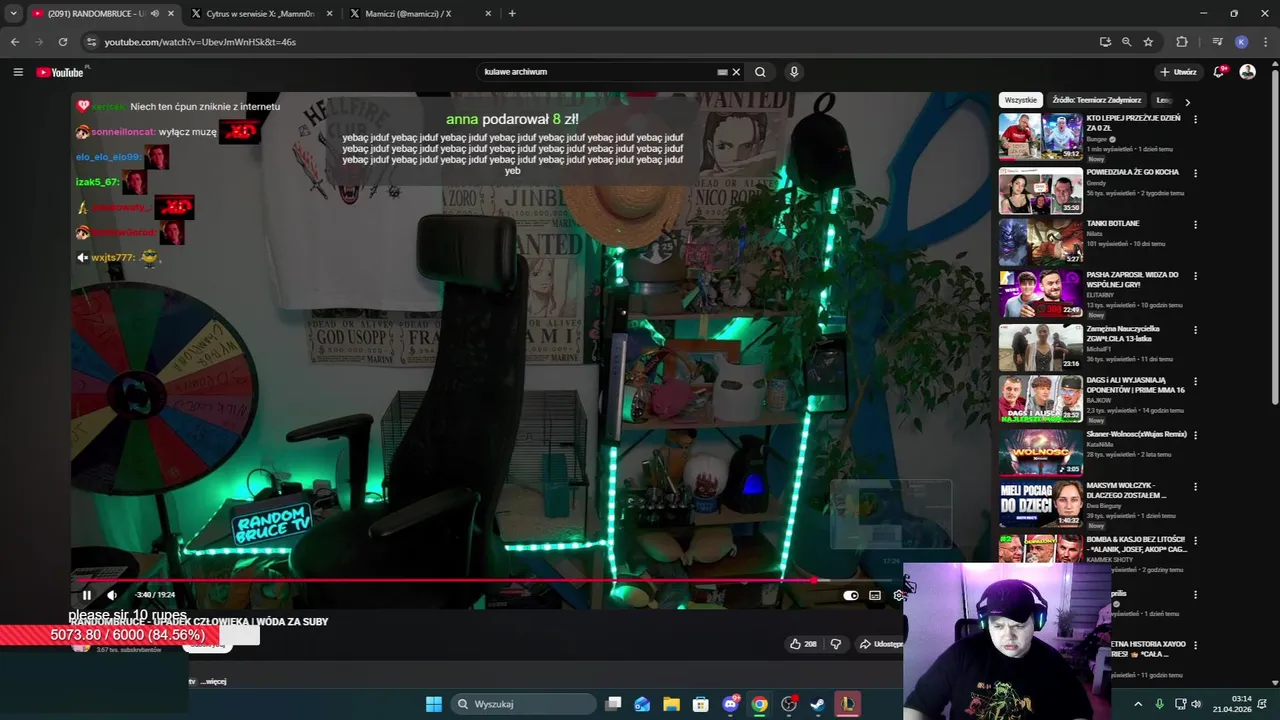
Task: Open the Chrome profile K avatar
Action: (1241, 42)
